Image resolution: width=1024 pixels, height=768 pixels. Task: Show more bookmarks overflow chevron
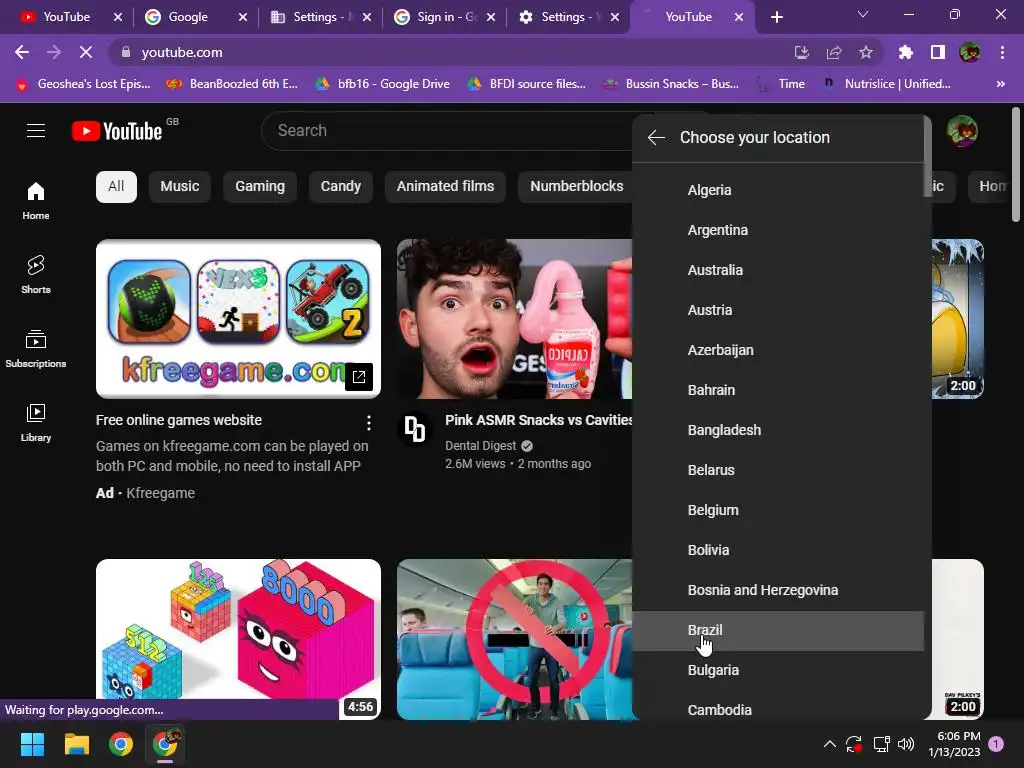pos(1001,84)
